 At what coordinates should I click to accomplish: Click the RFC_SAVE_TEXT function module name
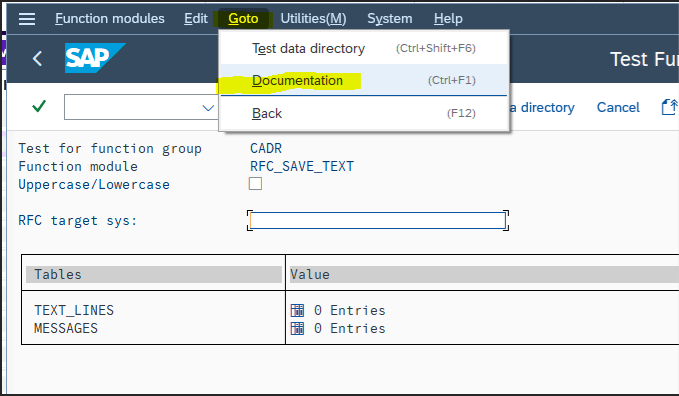pos(302,166)
